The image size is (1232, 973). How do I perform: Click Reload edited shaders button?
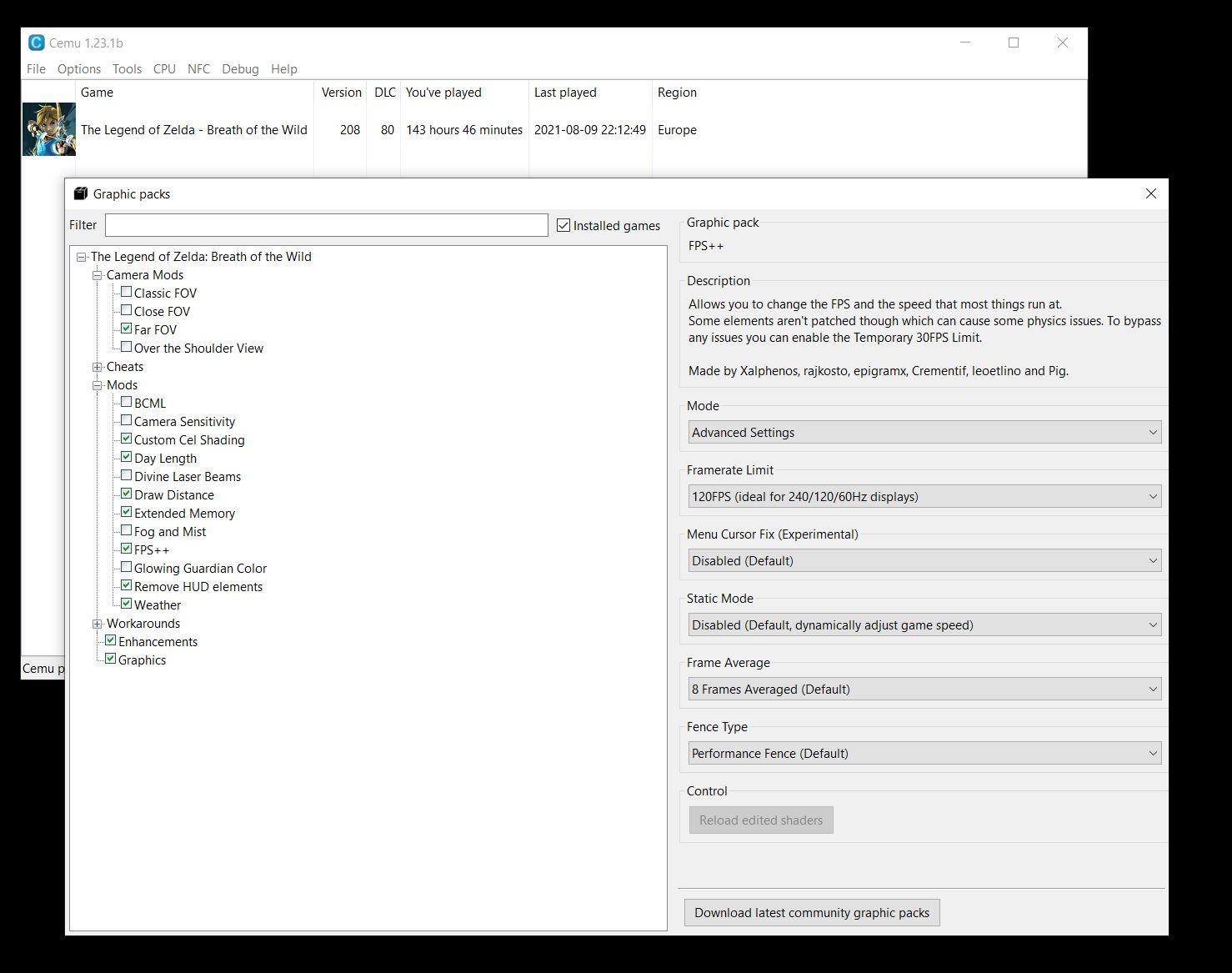pyautogui.click(x=761, y=820)
